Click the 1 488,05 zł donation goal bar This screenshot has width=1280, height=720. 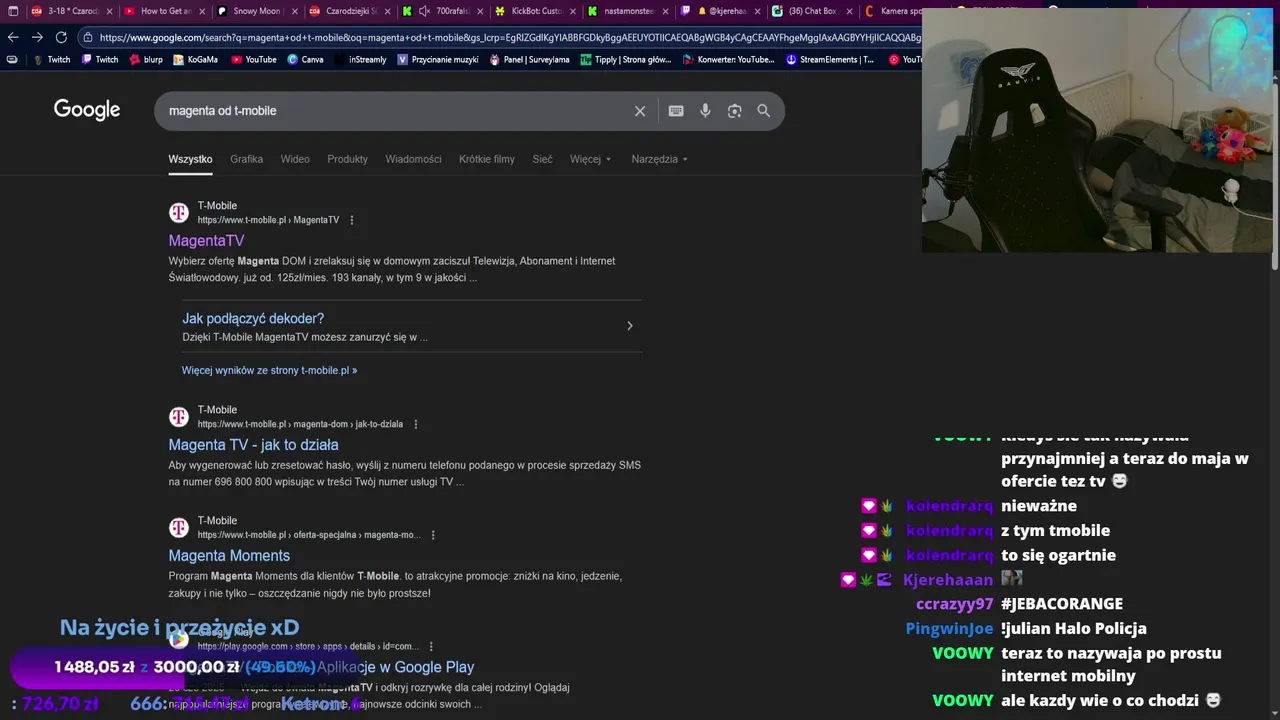pos(185,667)
